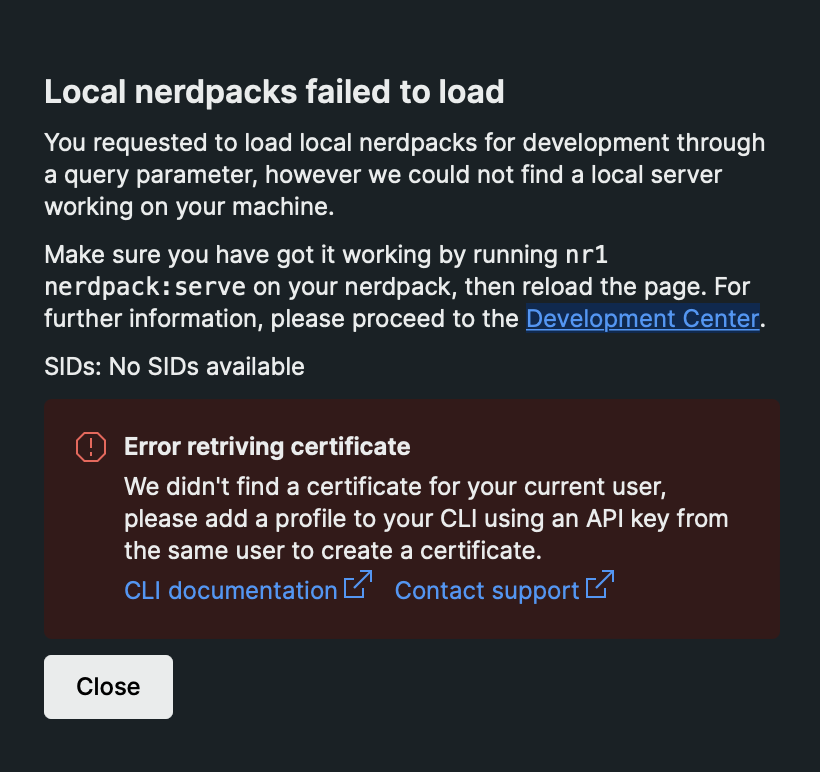
Task: Click the Close button
Action: (108, 687)
